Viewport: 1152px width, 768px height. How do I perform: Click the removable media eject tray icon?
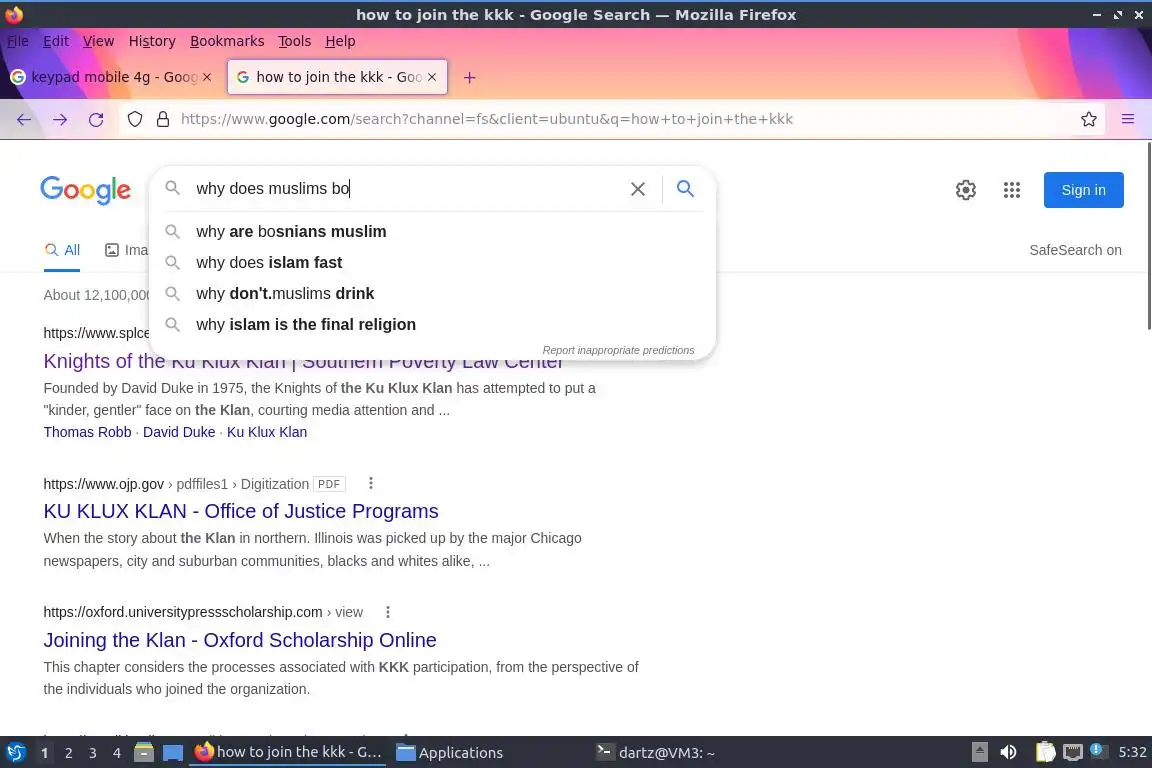click(x=979, y=752)
